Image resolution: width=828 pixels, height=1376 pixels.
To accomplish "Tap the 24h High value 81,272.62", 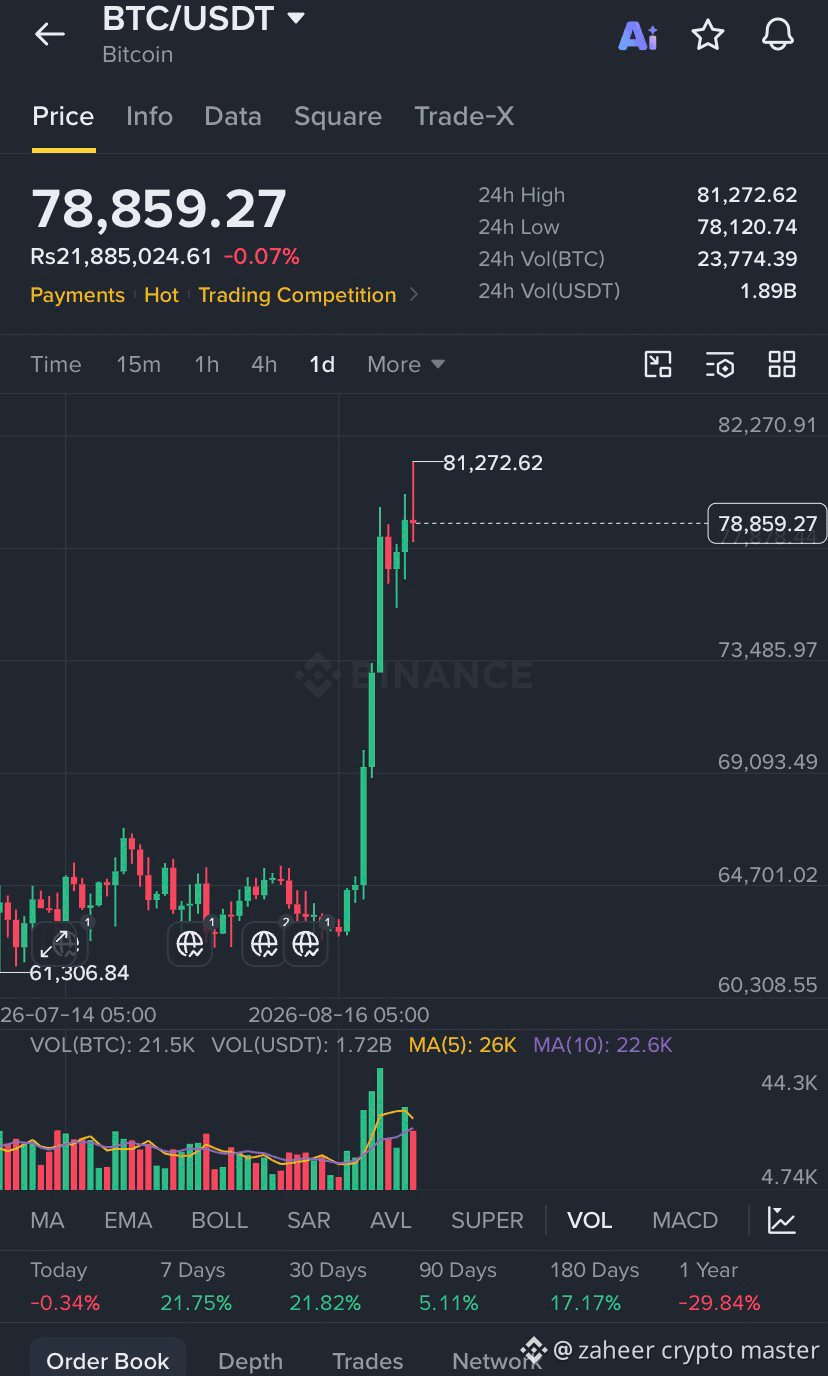I will (747, 195).
